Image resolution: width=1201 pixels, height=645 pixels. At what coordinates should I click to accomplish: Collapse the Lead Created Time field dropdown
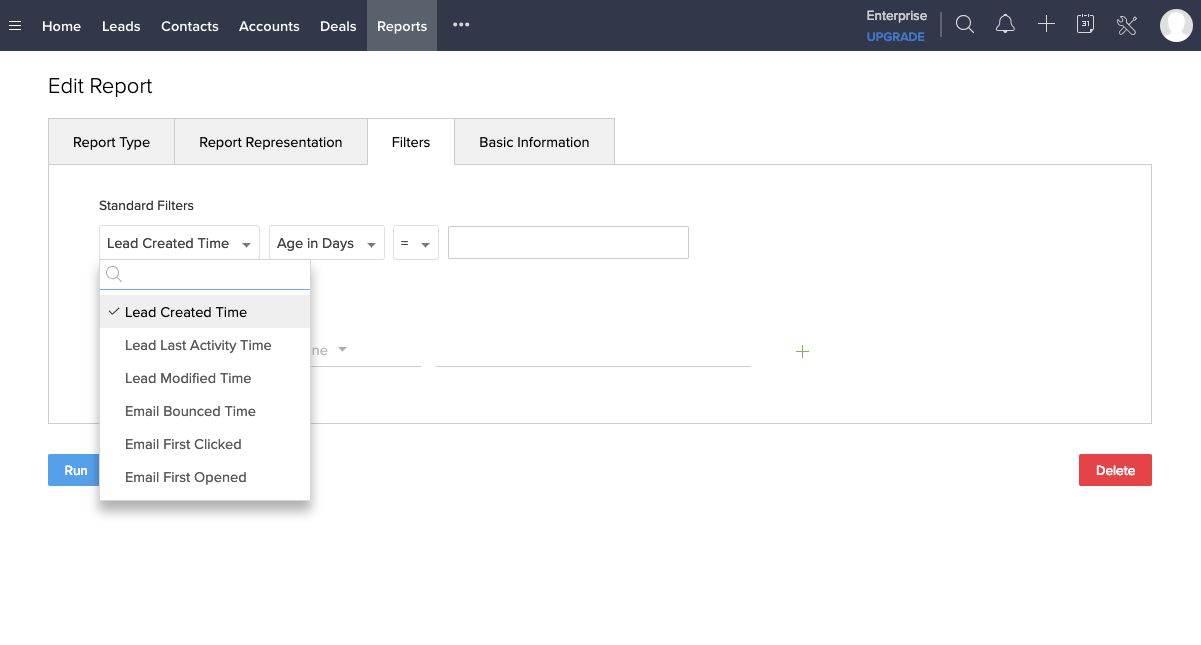pos(178,242)
